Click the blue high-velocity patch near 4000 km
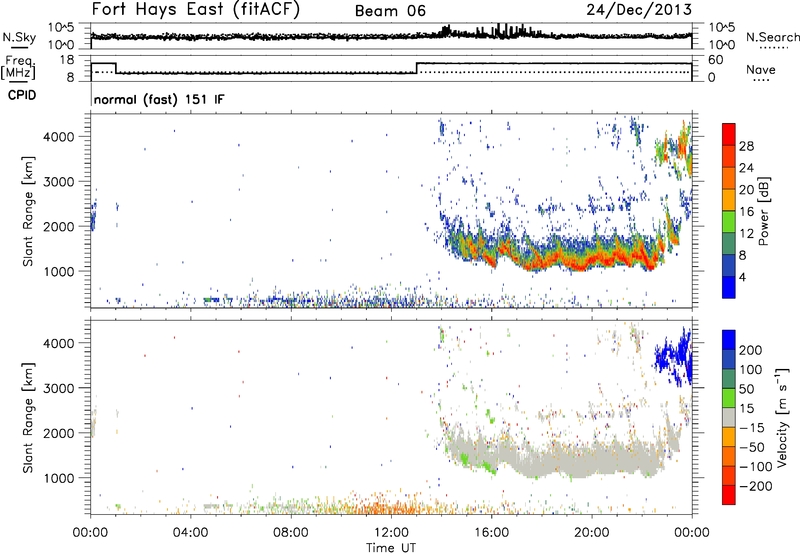 [673, 355]
